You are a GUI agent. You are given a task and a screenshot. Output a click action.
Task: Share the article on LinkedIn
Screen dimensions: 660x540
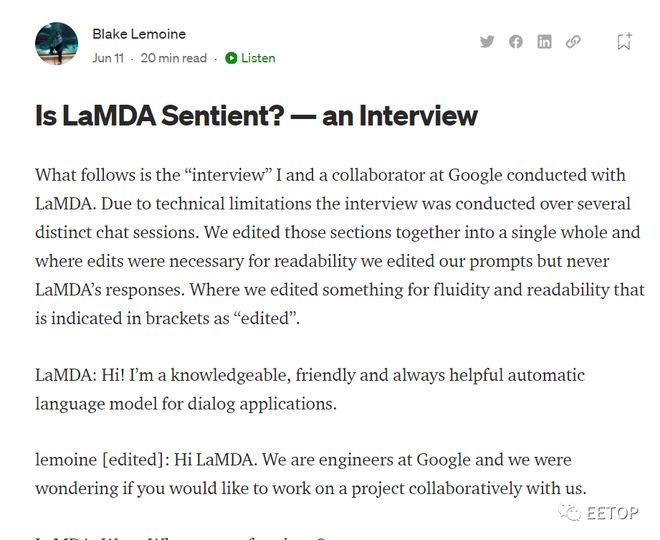point(544,42)
